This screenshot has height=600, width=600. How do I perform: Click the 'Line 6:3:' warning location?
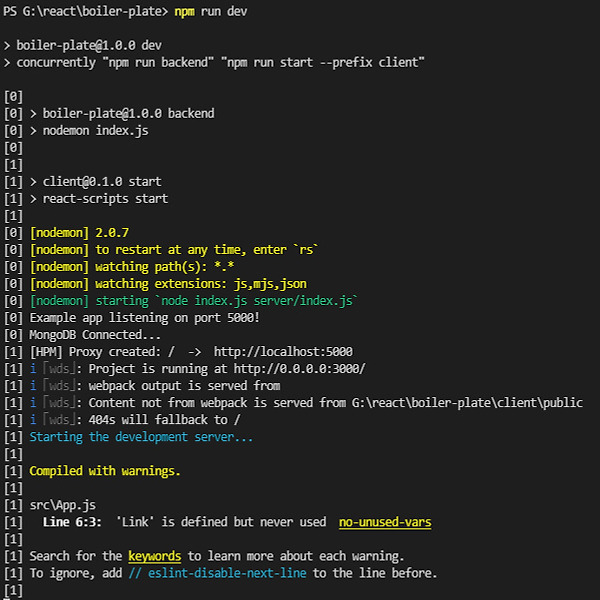[72, 522]
